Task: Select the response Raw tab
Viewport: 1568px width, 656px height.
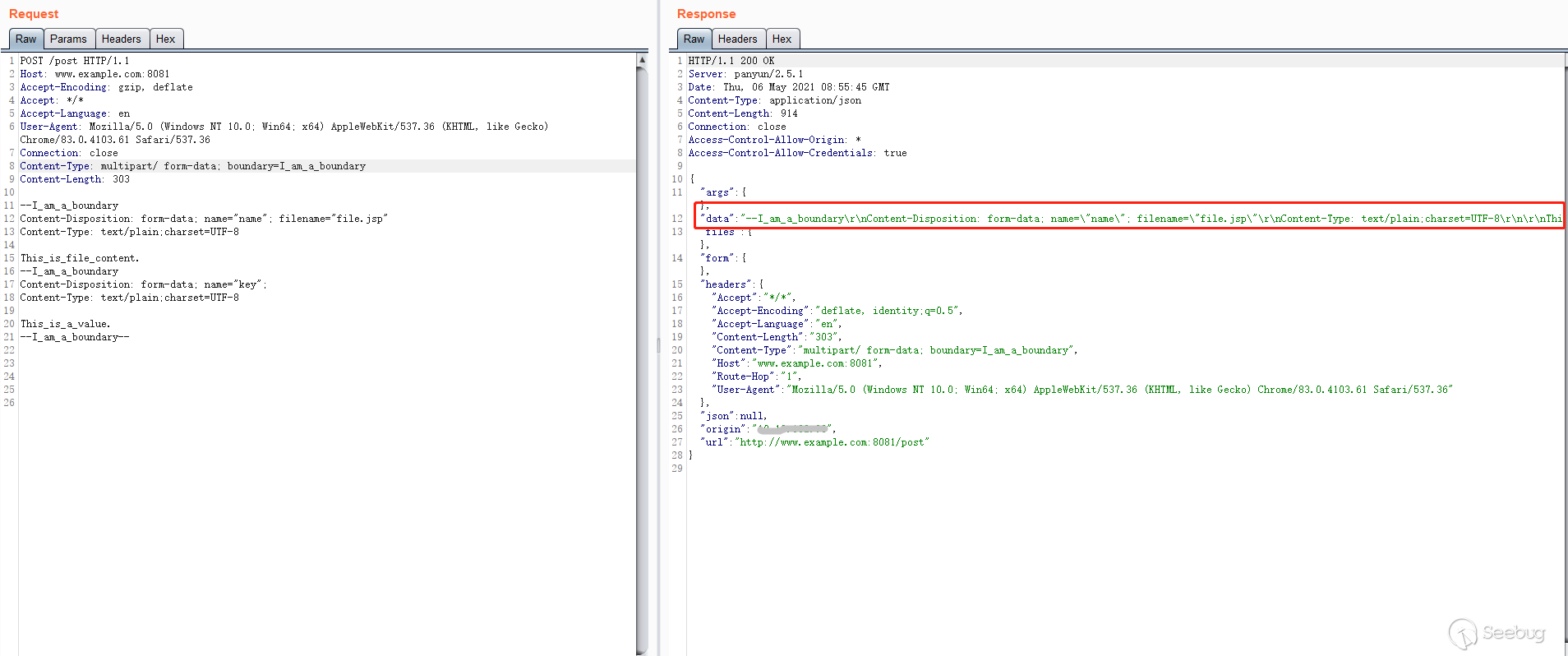Action: click(694, 39)
